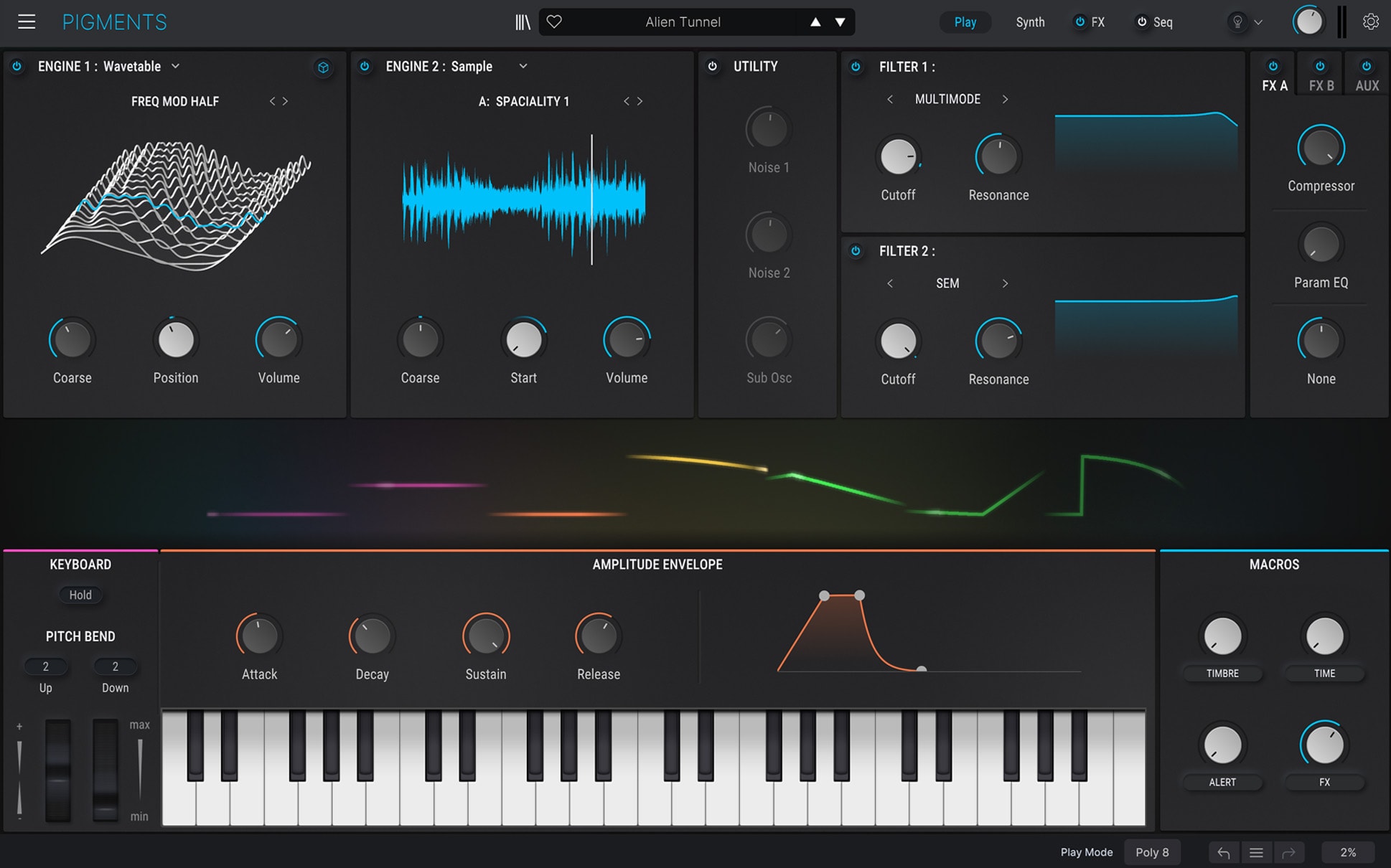The width and height of the screenshot is (1391, 868).
Task: Click the Engine 1 wavetable 3D display
Action: tap(176, 206)
